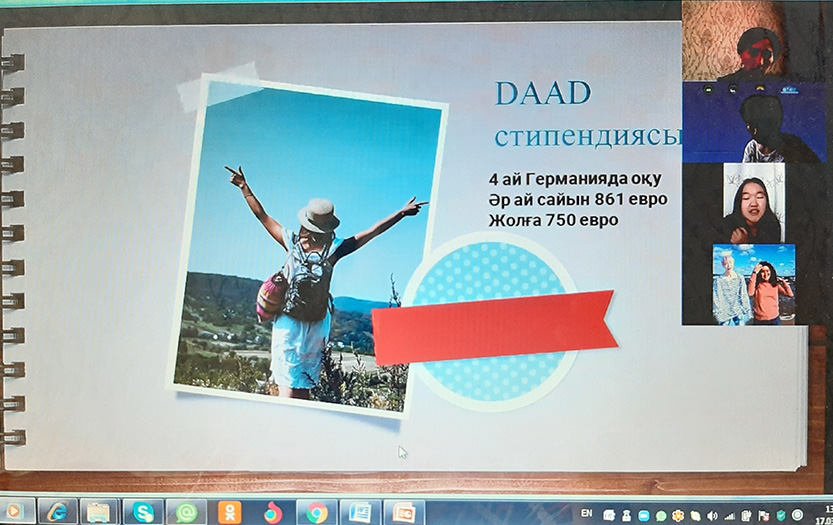Viewport: 833px width, 525px height.
Task: Click the line 'Жолға 750 евро'
Action: coord(553,220)
